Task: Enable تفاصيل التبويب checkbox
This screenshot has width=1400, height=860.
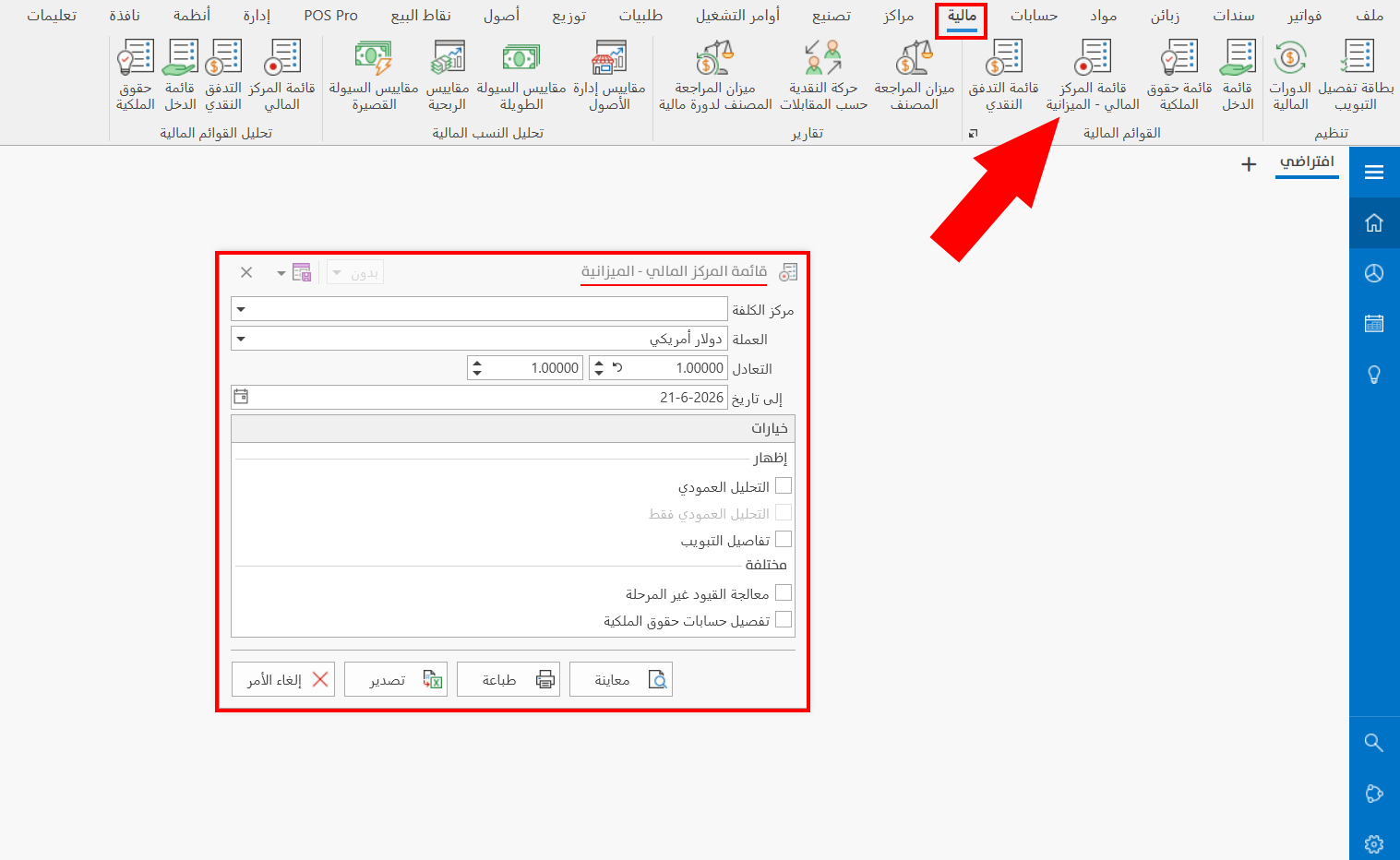Action: pos(784,539)
